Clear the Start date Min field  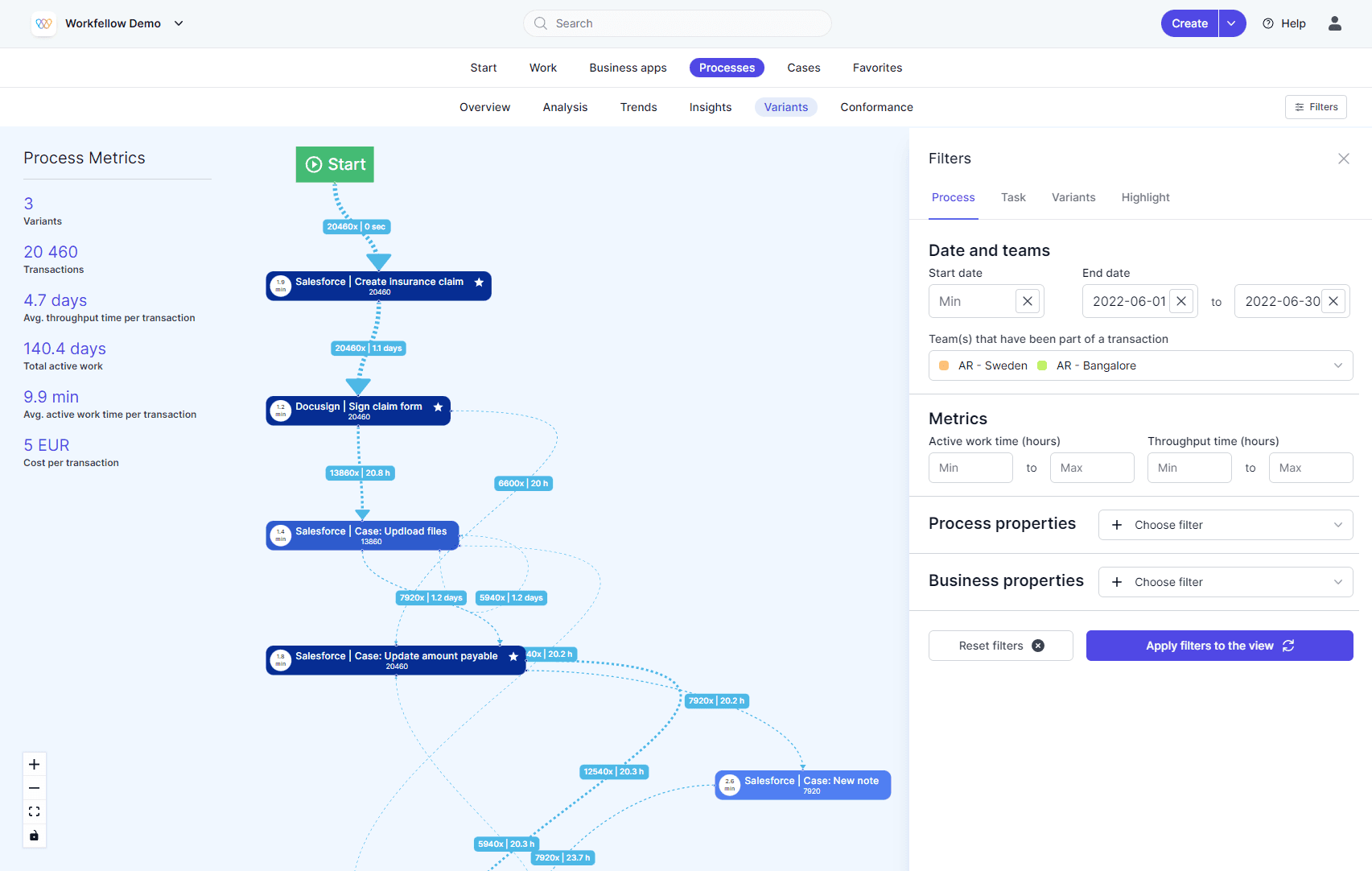[1028, 301]
